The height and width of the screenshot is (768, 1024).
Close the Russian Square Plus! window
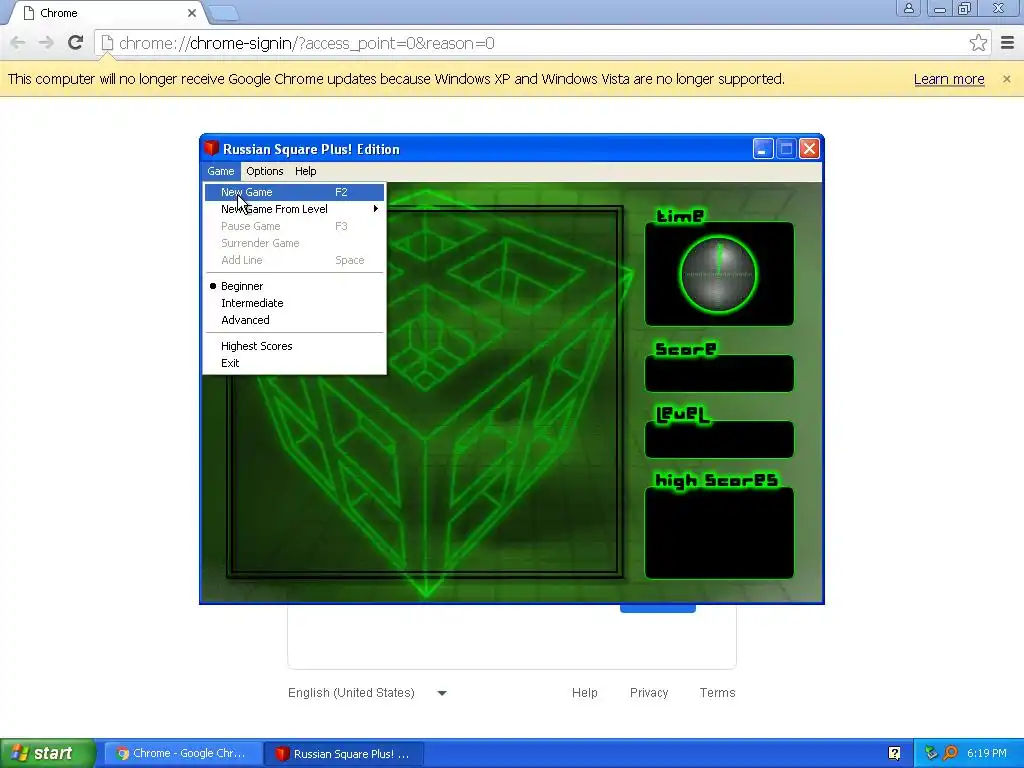(x=809, y=149)
